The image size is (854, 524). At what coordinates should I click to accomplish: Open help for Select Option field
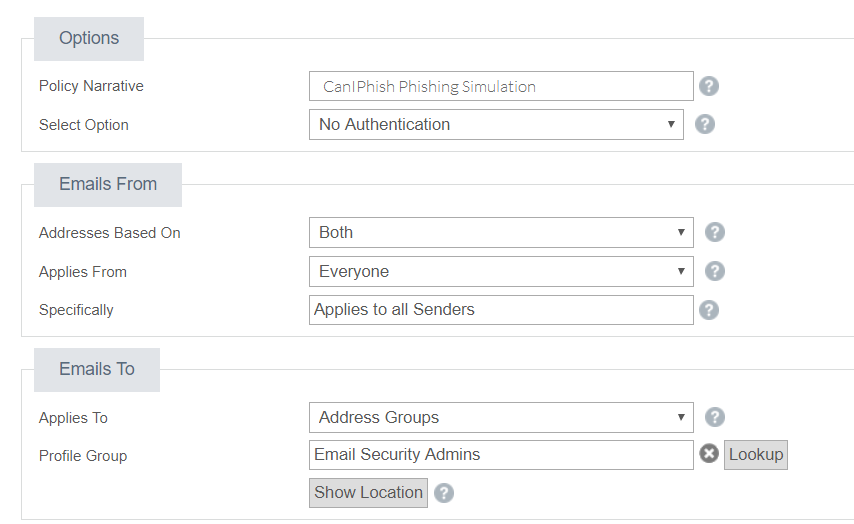coord(704,124)
